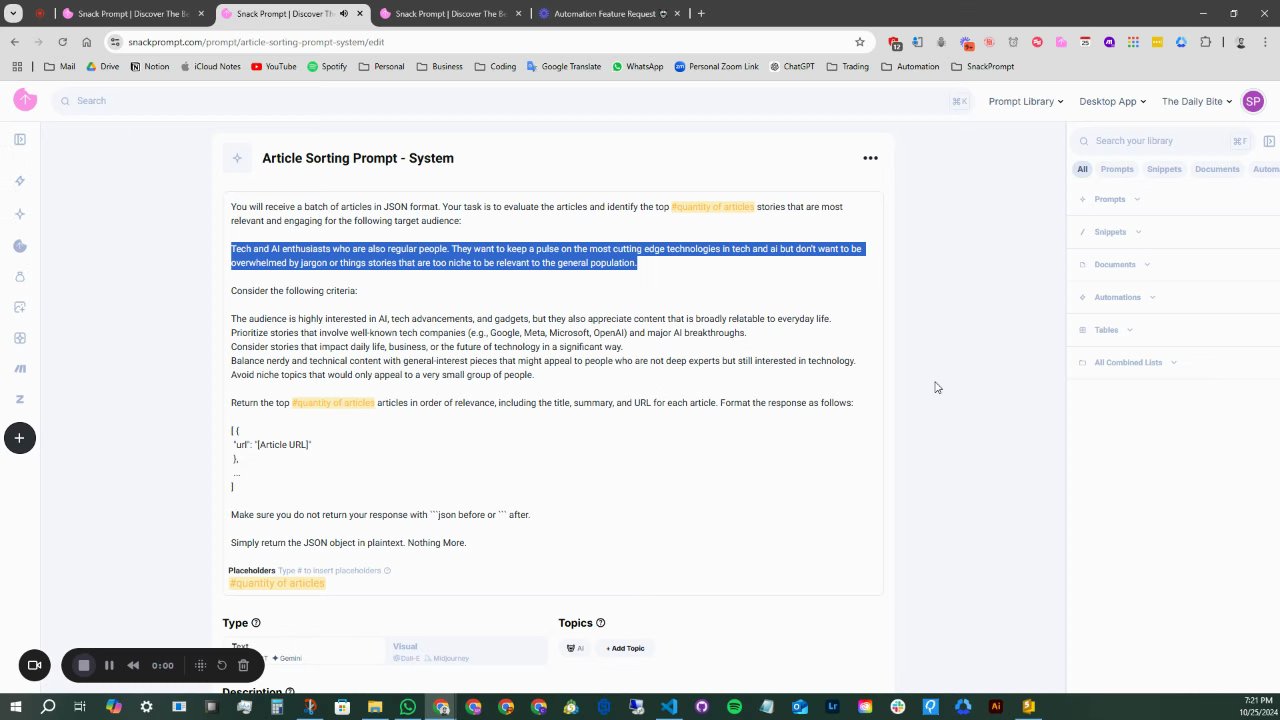Click the Type help question icon
The image size is (1280, 720).
[x=256, y=623]
